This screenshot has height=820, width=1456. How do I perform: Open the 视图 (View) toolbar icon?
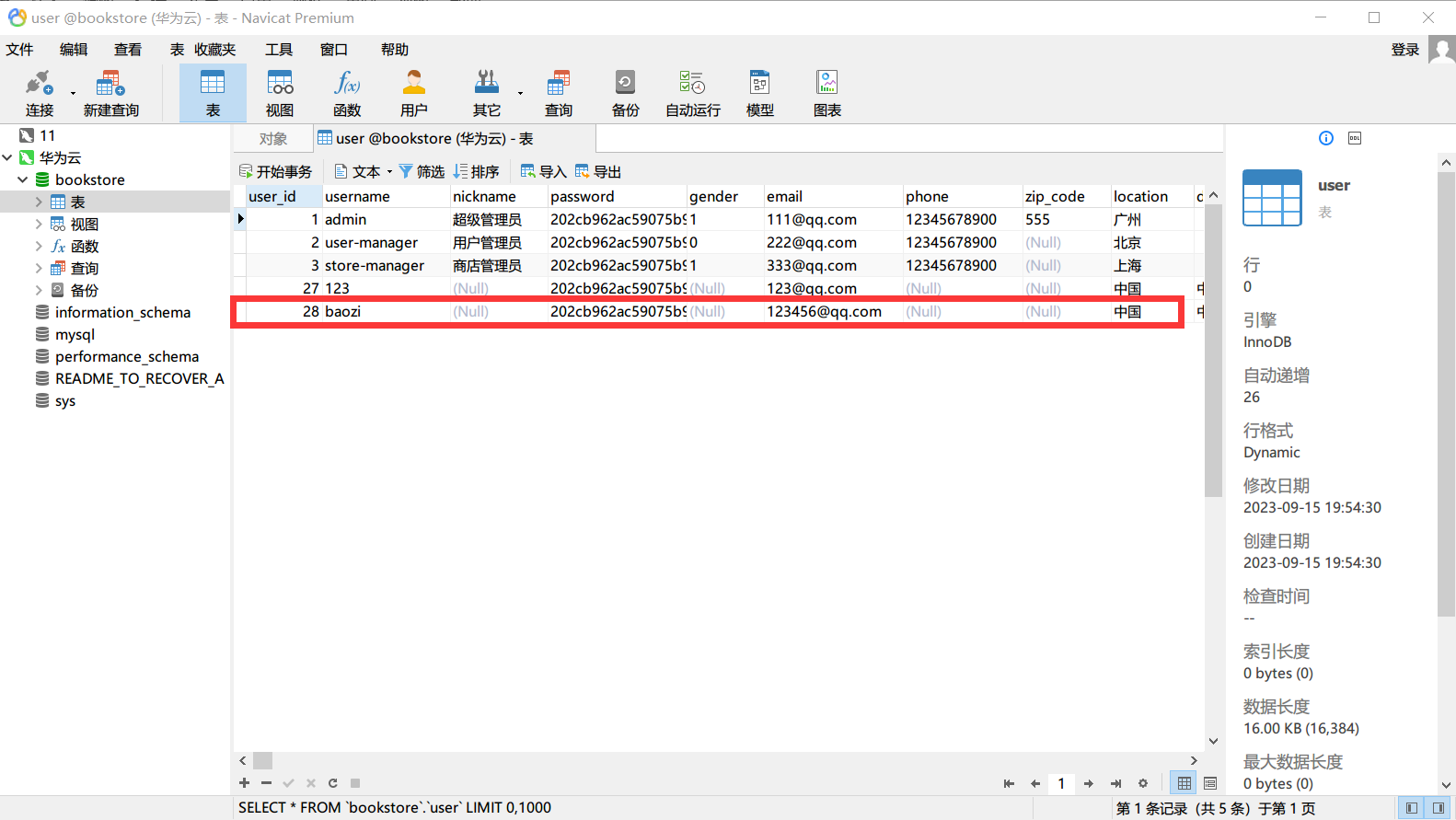[x=280, y=93]
